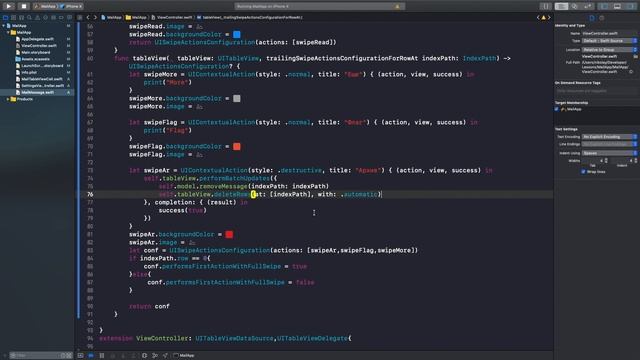Jump to next issue arrow
The width and height of the screenshot is (640, 360).
pos(549,18)
